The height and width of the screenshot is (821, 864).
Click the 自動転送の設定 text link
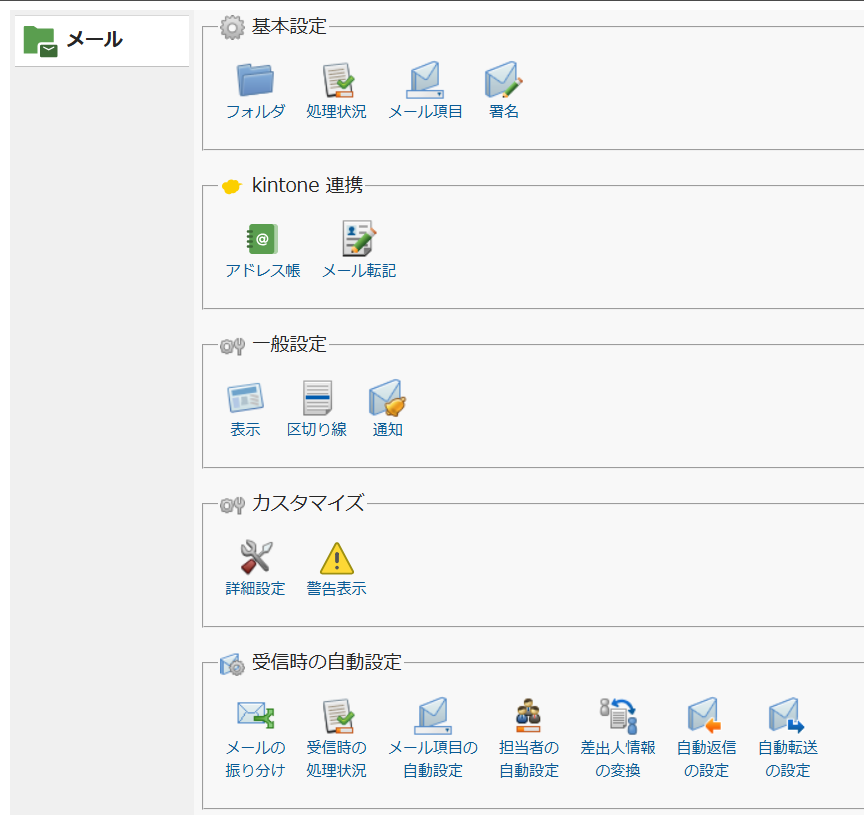[788, 759]
